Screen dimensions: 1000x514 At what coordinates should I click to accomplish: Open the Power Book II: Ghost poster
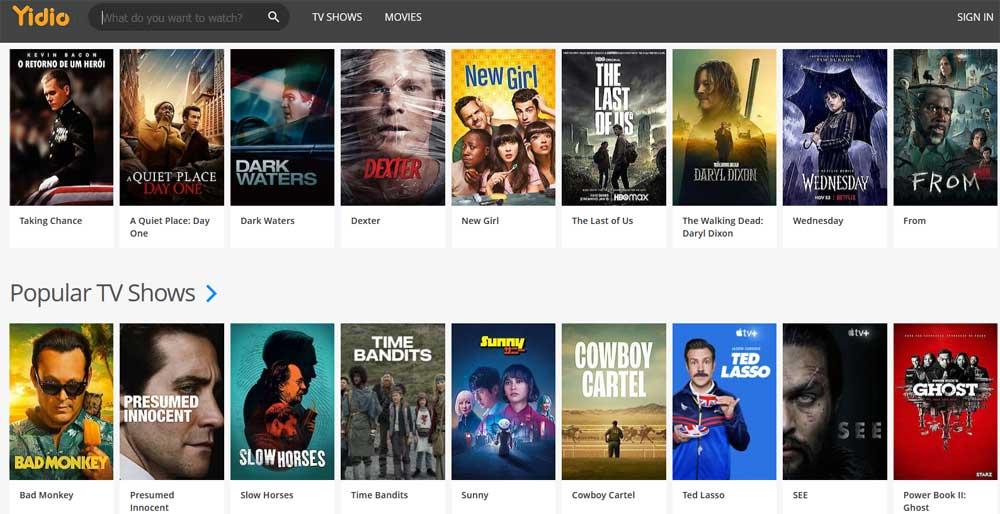pyautogui.click(x=944, y=401)
